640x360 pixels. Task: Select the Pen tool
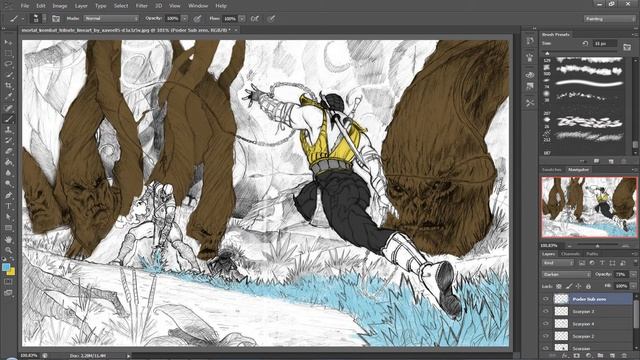(8, 195)
